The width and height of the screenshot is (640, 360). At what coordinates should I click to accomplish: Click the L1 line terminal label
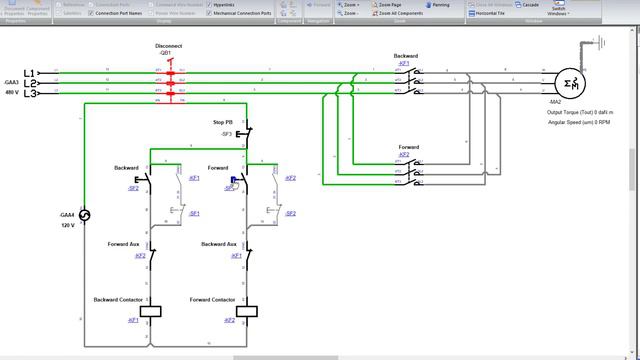point(29,73)
